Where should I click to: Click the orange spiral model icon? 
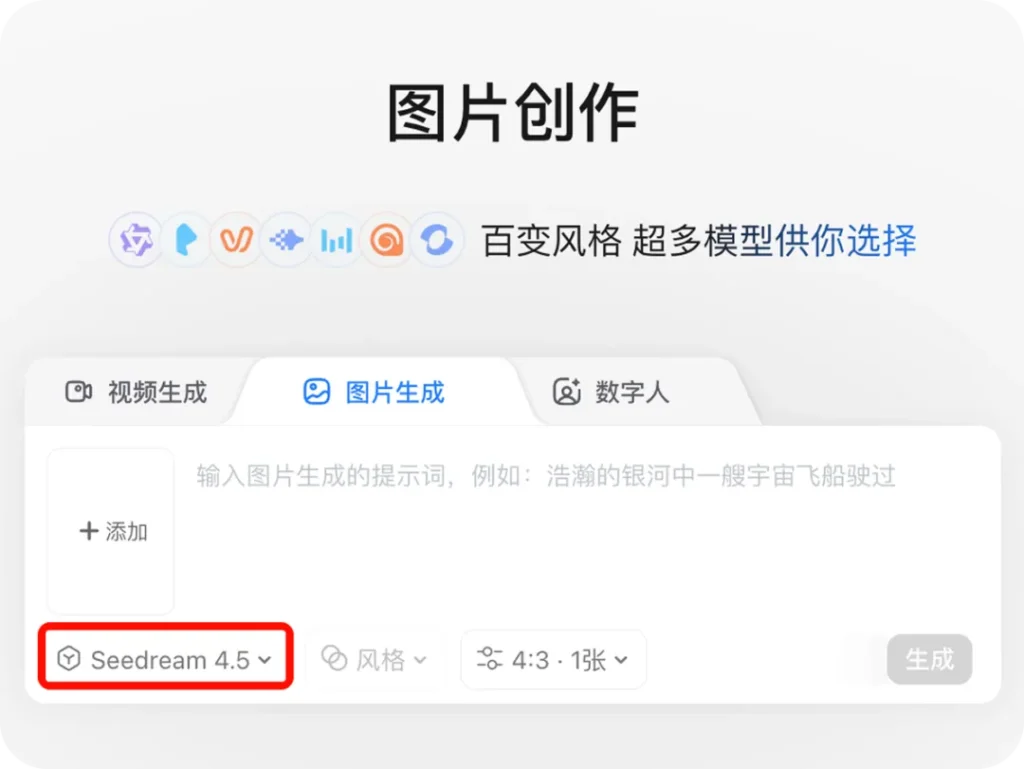point(387,240)
